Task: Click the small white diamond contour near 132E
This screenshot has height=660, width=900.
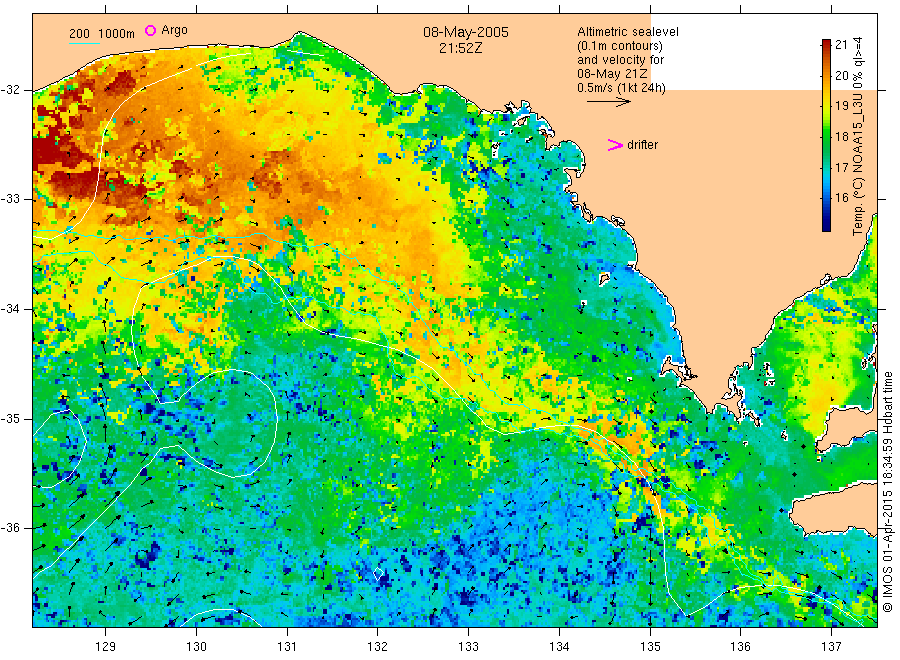Action: coord(378,573)
